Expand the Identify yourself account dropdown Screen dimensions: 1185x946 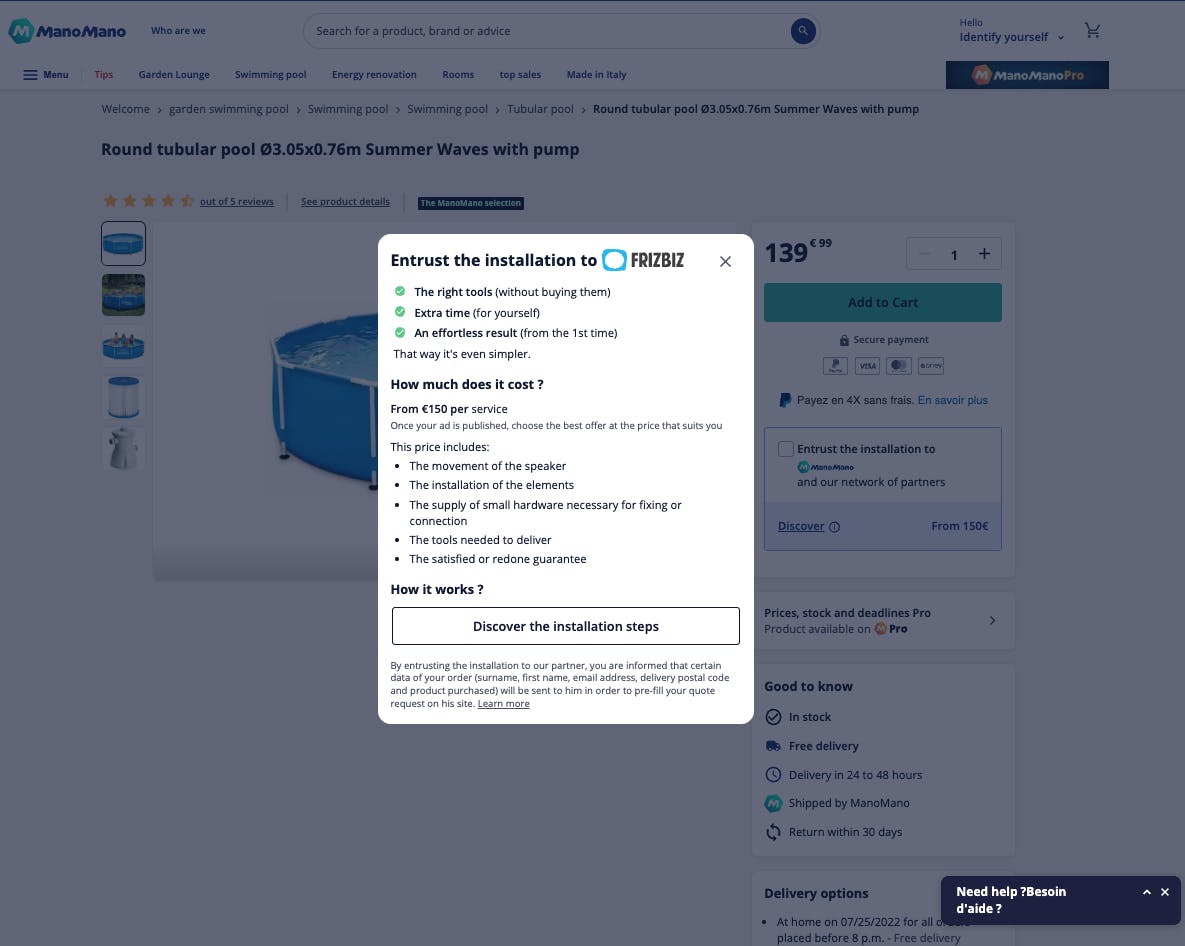click(x=1011, y=31)
